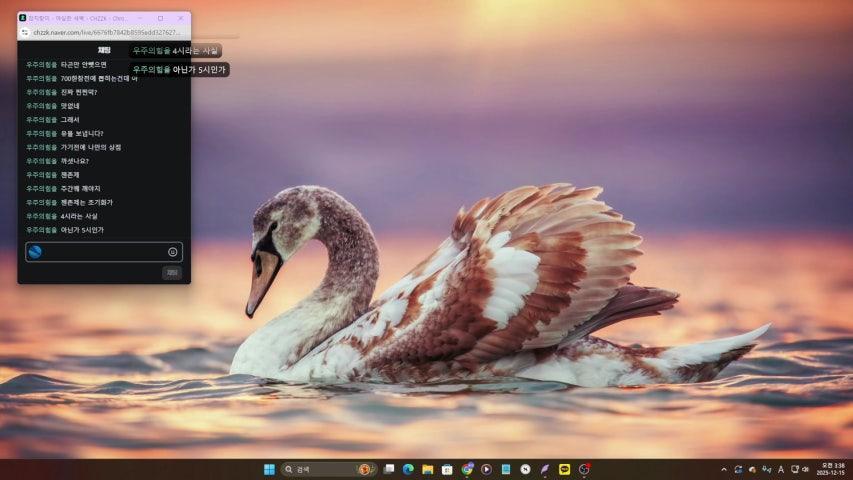Click username on '4시라는 사실' chat message
This screenshot has height=480, width=853.
(x=41, y=216)
